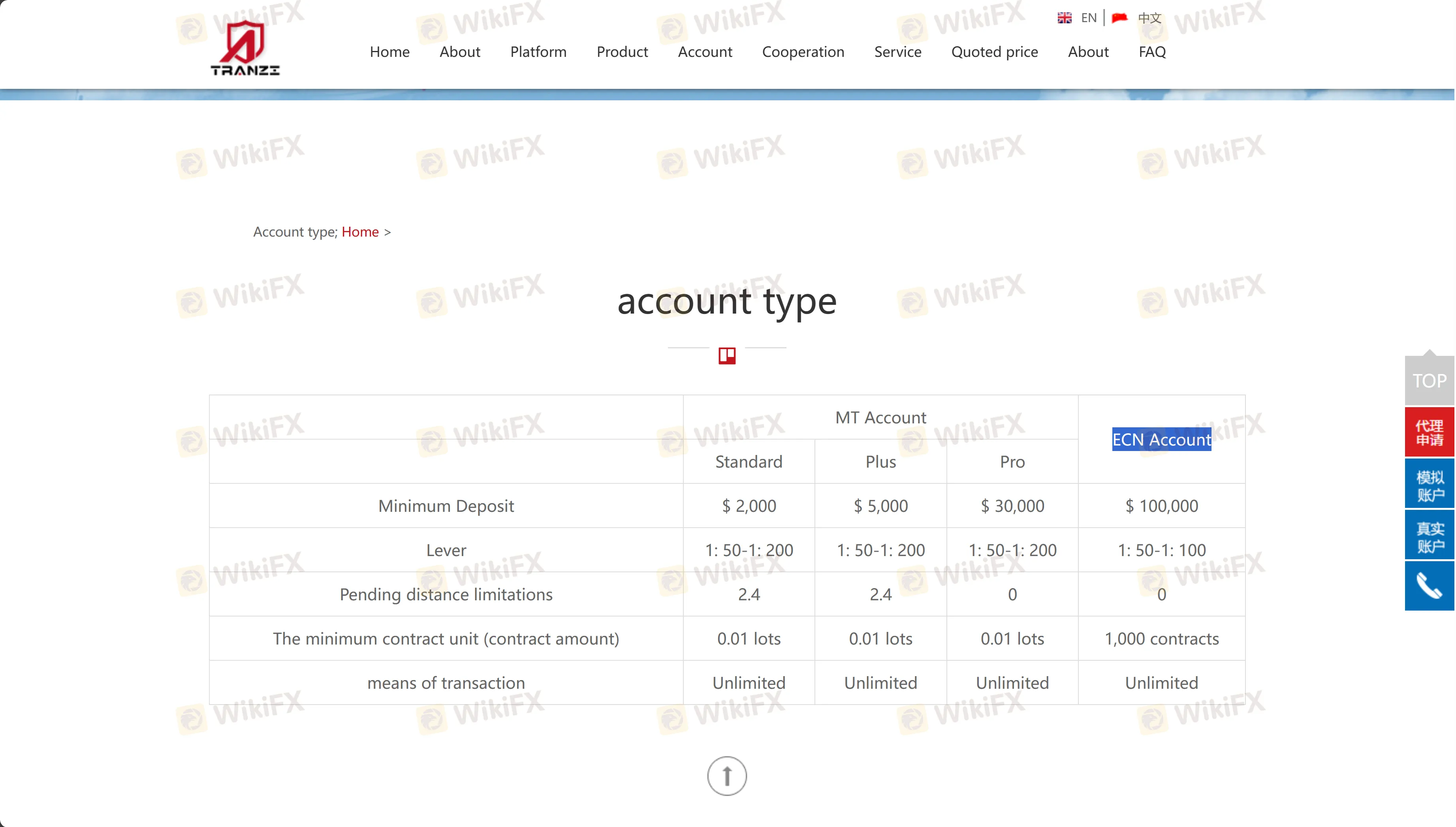Image resolution: width=1456 pixels, height=827 pixels.
Task: Select EN as the site language
Action: tap(1089, 17)
